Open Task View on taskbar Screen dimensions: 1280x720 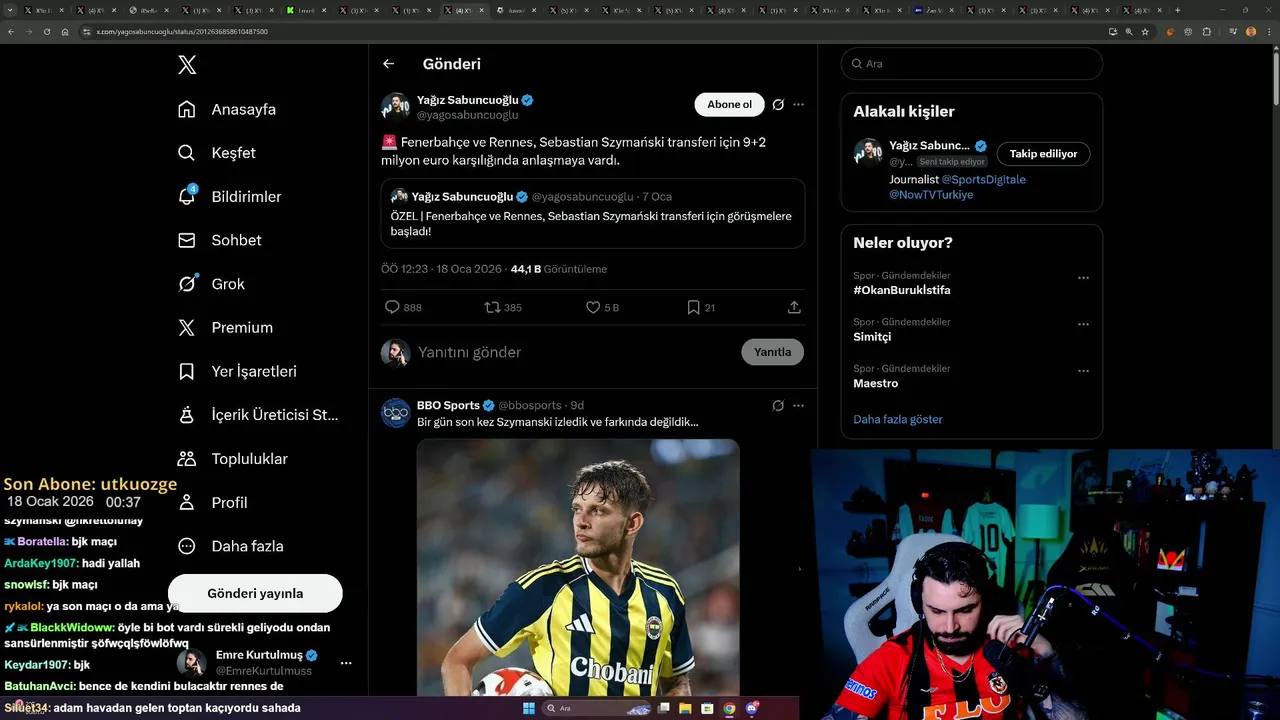(x=663, y=708)
